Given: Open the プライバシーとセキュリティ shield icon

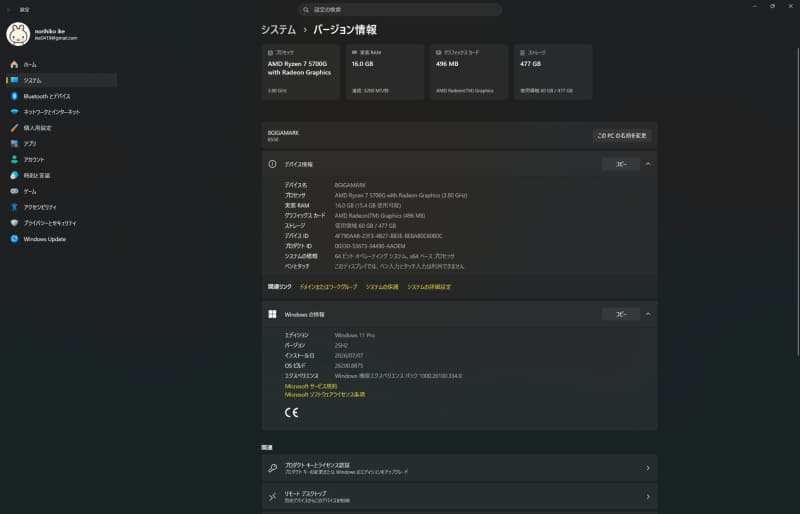Looking at the screenshot, I should [x=14, y=223].
